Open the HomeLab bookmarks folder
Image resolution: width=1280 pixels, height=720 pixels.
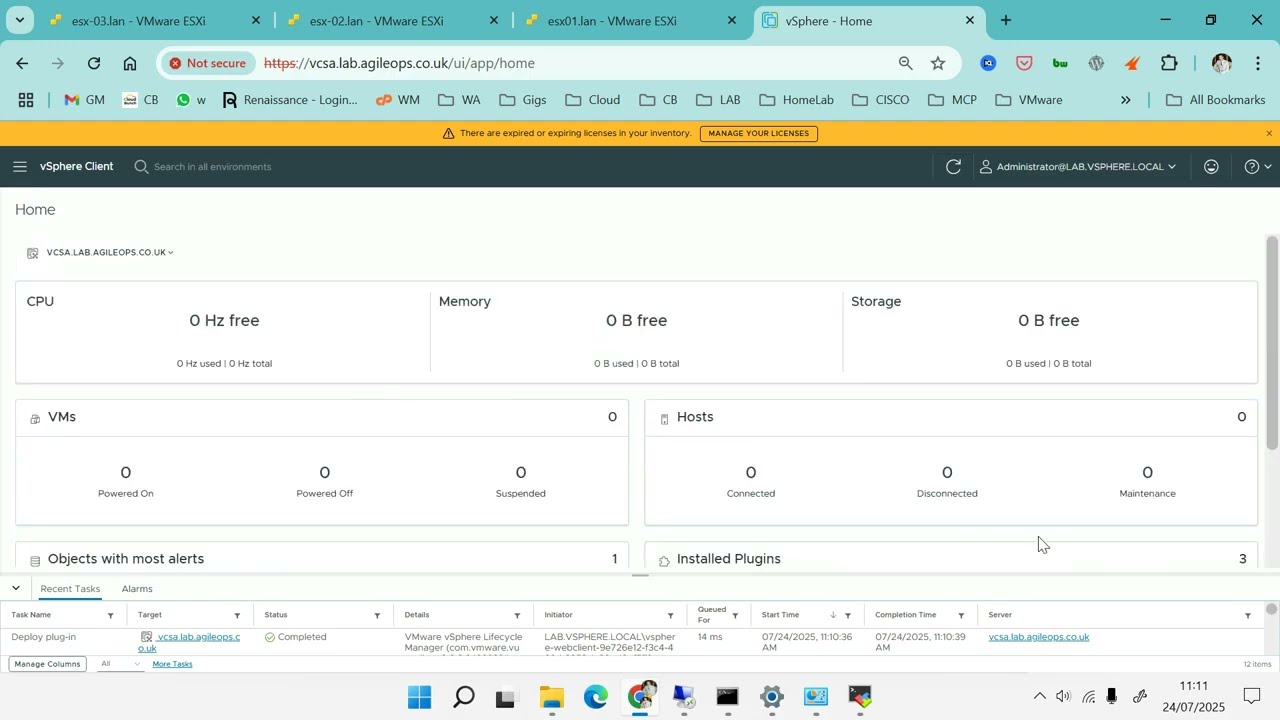(796, 100)
